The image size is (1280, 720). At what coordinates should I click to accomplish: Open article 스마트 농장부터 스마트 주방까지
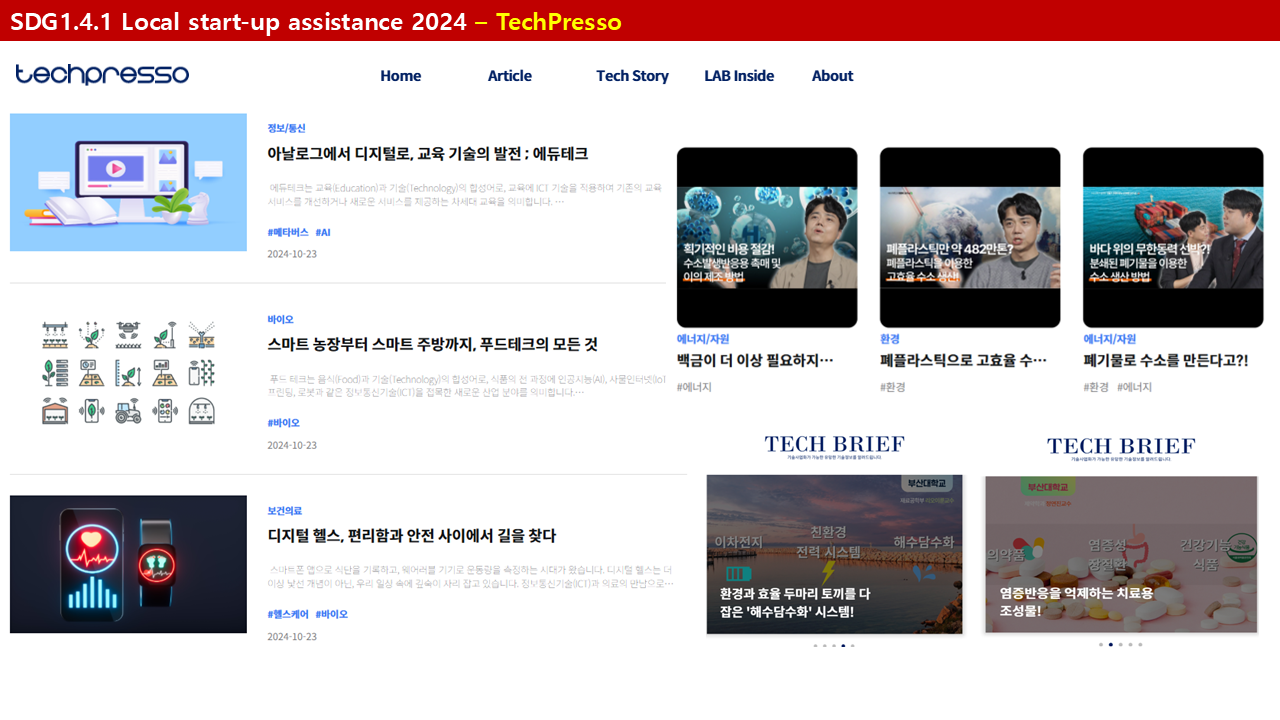point(432,344)
